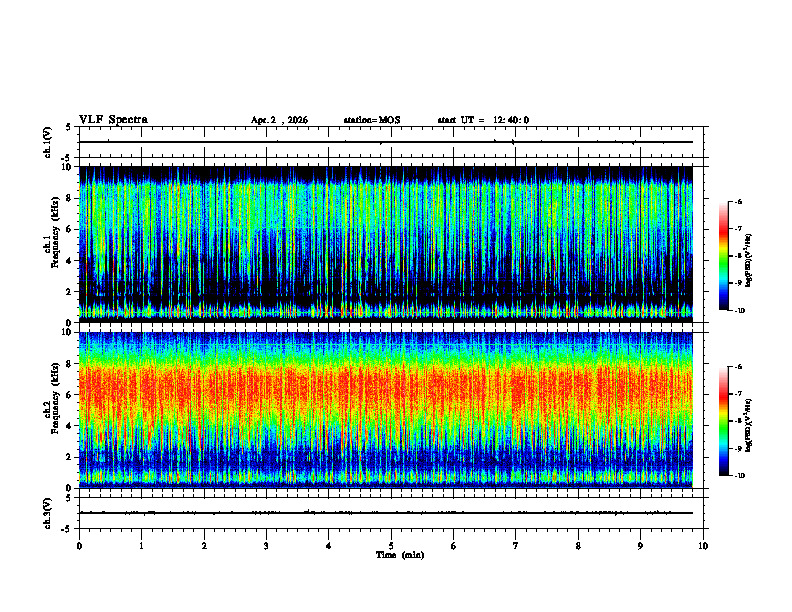Click the ch.2 spectrogram panel

pos(386,410)
